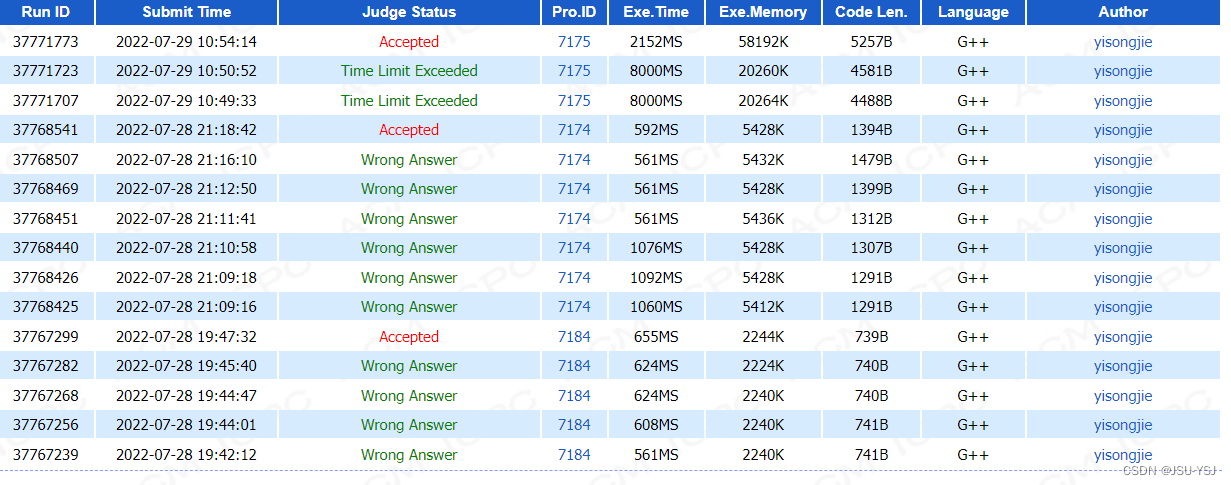Click code length 5257B cell
This screenshot has width=1231, height=485.
[872, 42]
